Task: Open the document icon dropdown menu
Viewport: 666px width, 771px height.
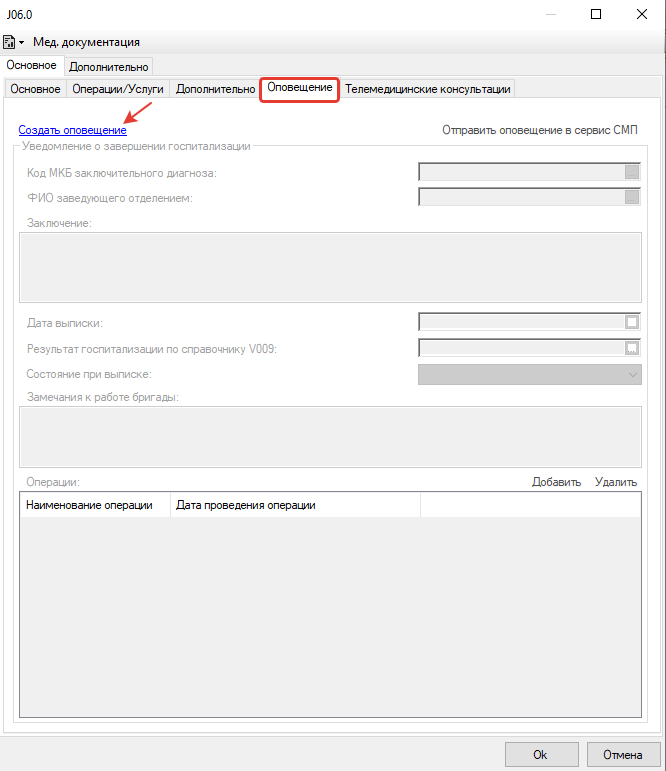Action: click(13, 42)
